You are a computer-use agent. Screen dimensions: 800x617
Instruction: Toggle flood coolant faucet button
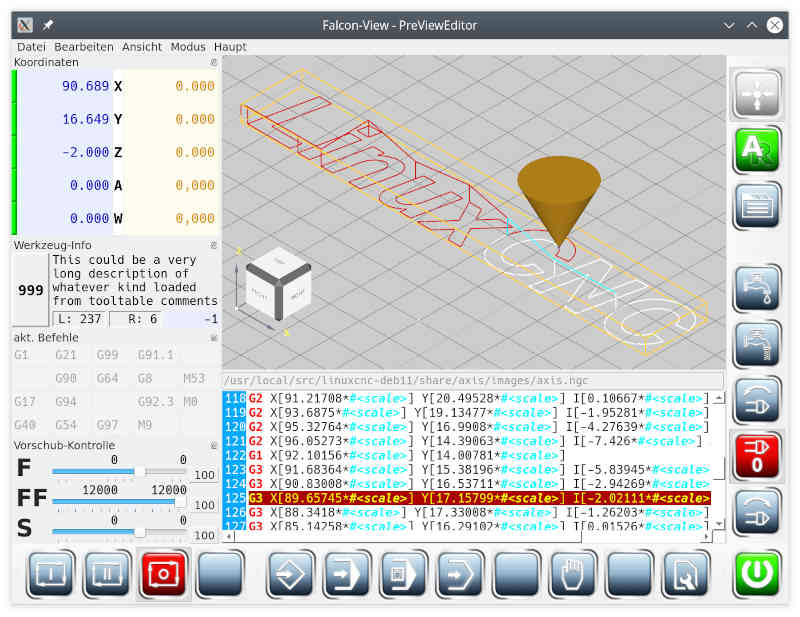[757, 288]
